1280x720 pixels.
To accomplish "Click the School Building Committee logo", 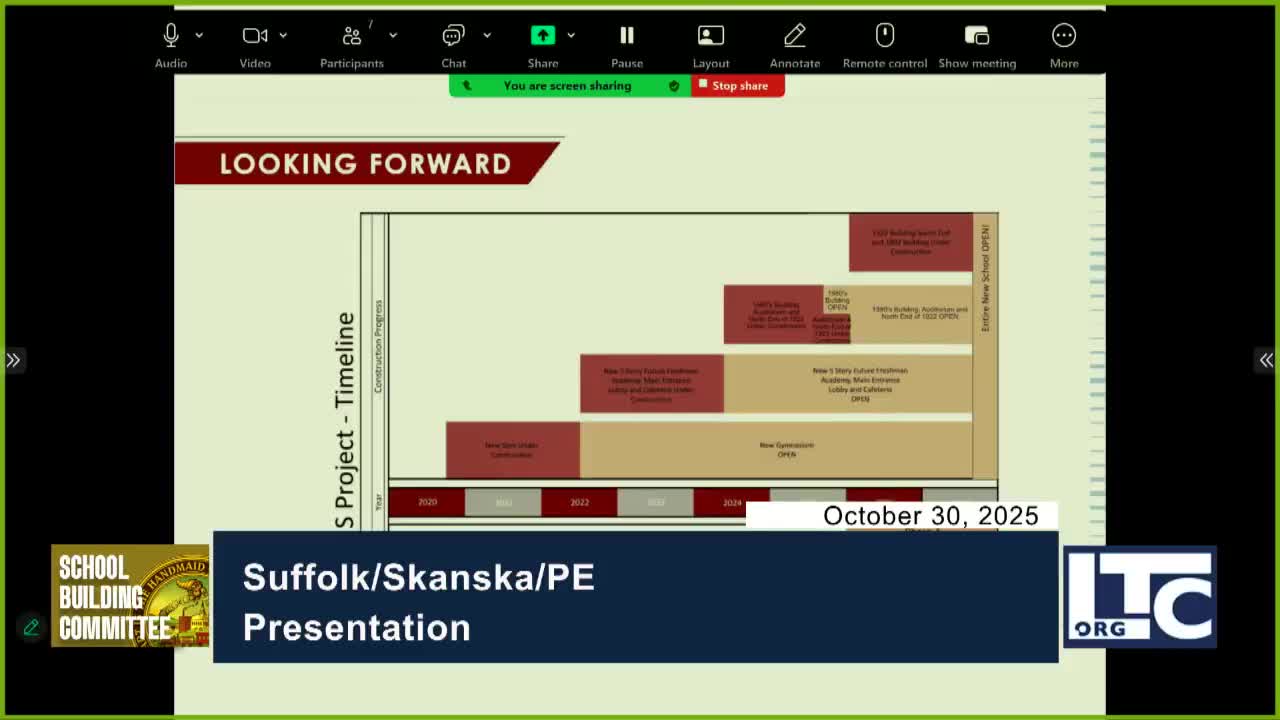I will [130, 596].
